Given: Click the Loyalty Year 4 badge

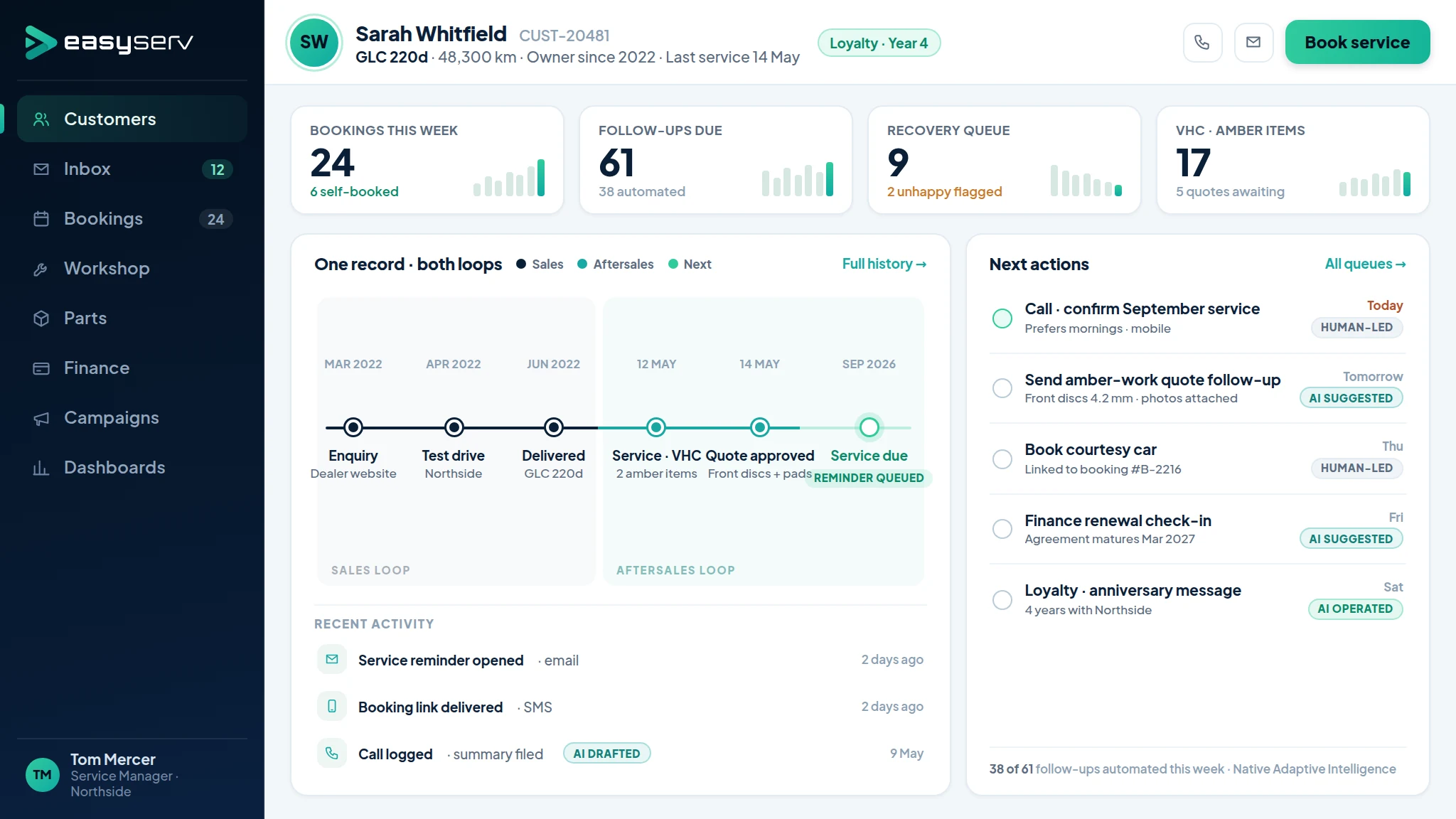Looking at the screenshot, I should [879, 43].
